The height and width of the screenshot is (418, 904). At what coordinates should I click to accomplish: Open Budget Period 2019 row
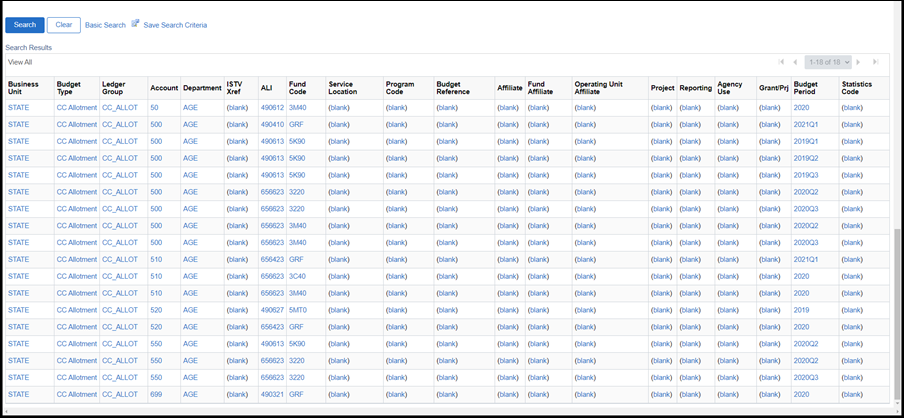pos(801,310)
